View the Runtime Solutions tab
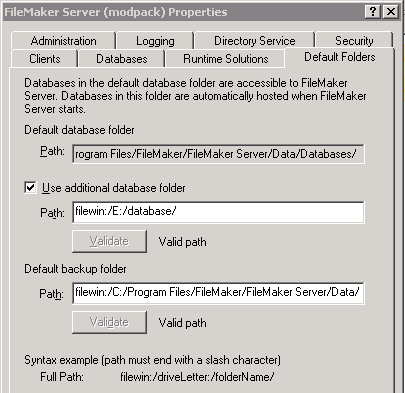This screenshot has width=405, height=393. pos(225,59)
